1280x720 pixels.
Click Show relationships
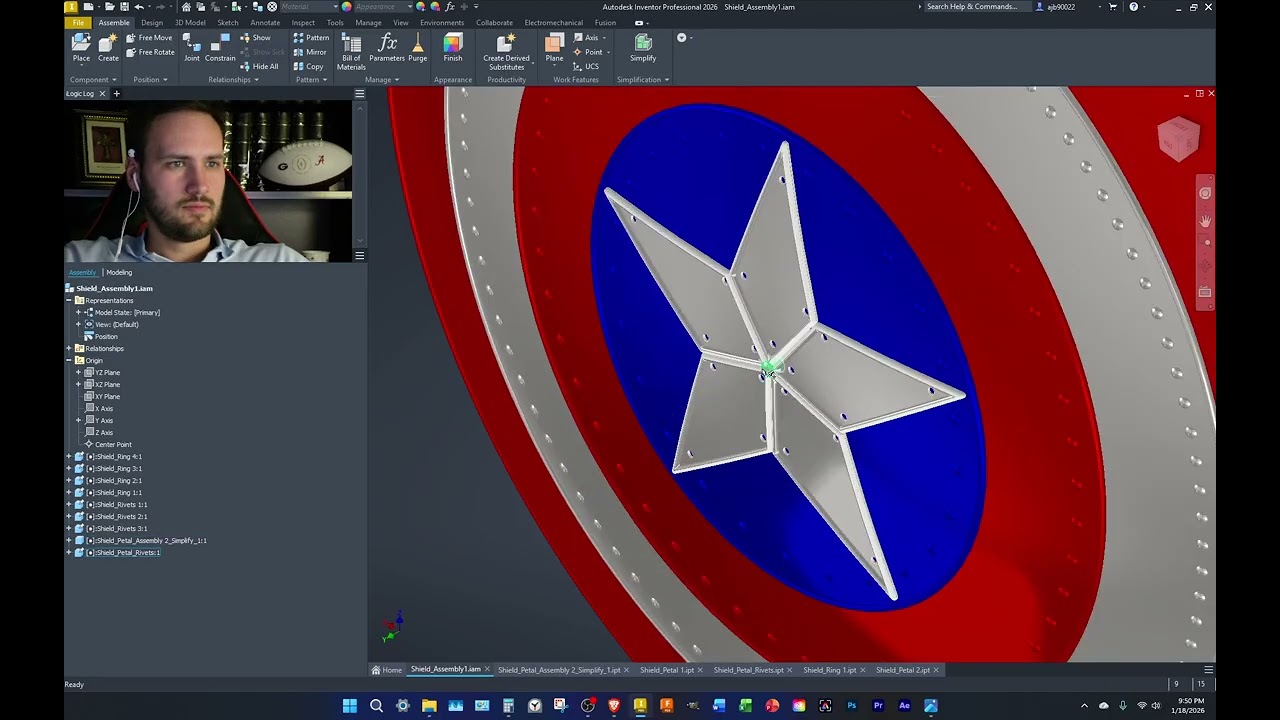[255, 38]
